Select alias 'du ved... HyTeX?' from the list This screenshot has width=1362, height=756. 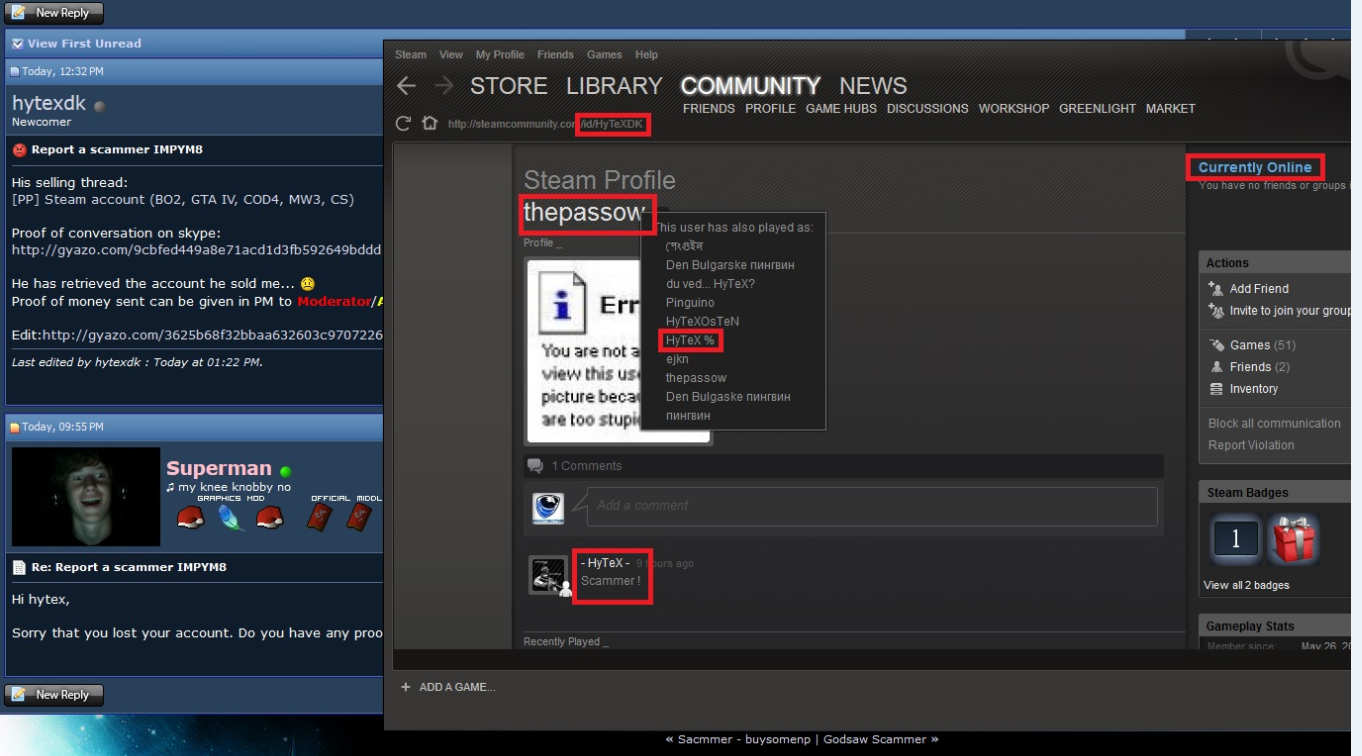(x=710, y=284)
